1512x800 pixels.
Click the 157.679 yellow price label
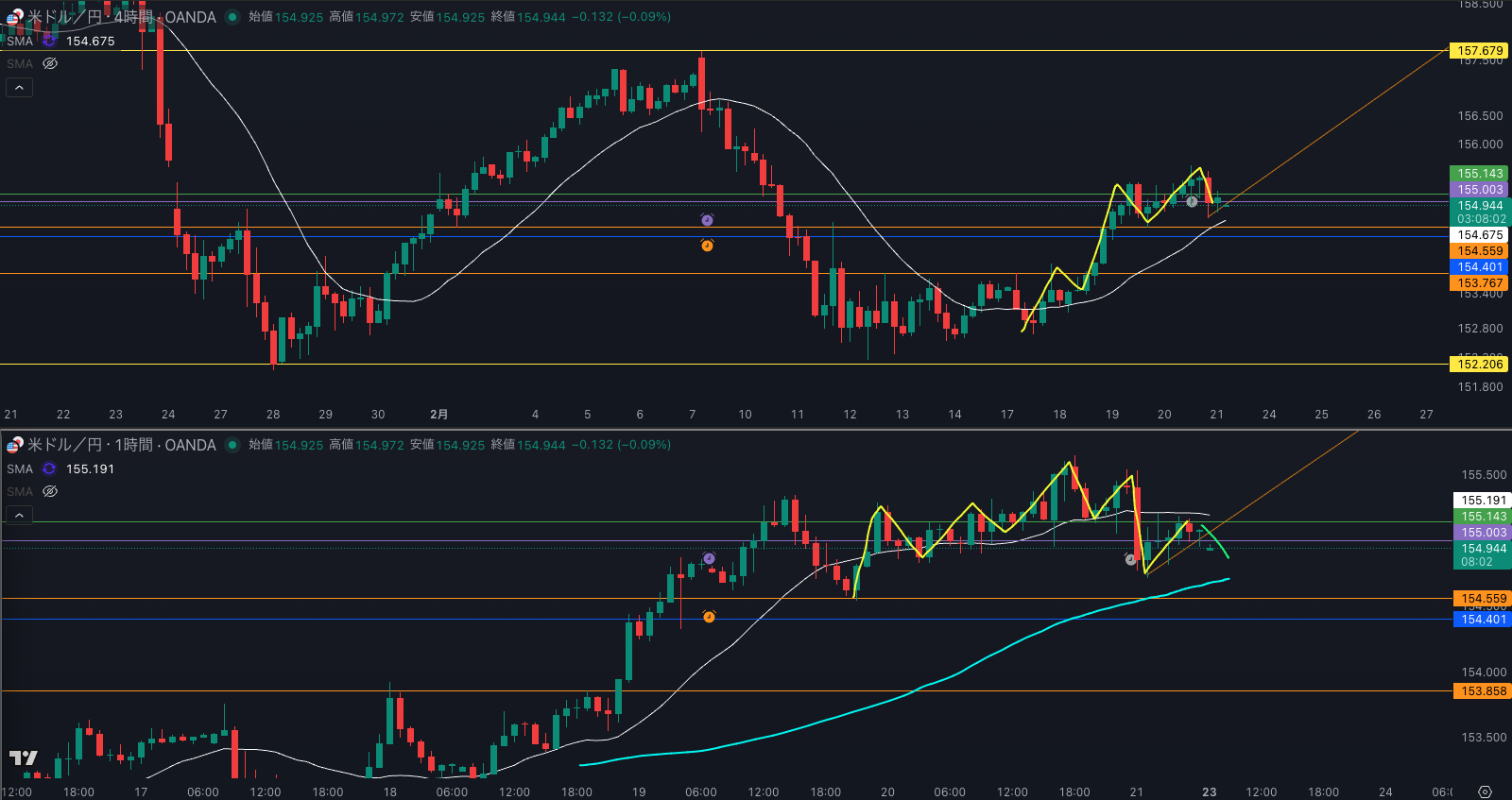click(1479, 51)
